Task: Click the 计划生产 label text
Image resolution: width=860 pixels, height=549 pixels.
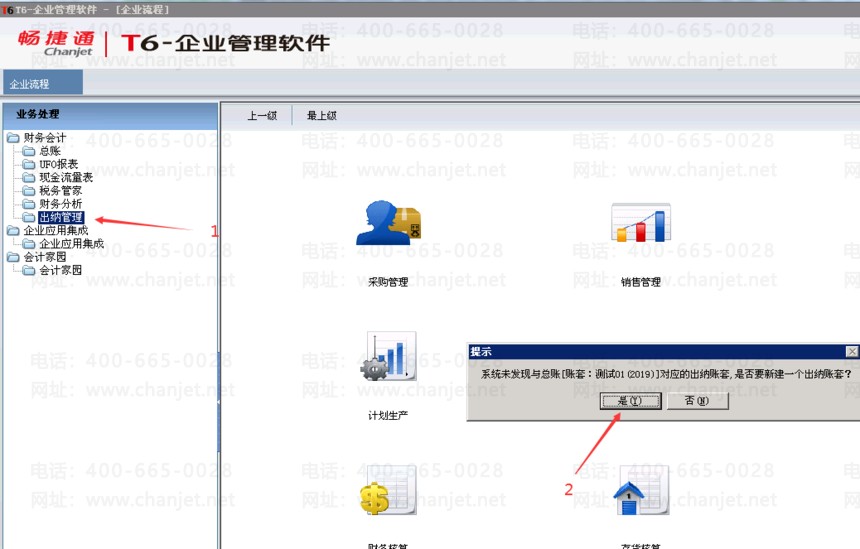Action: point(388,416)
